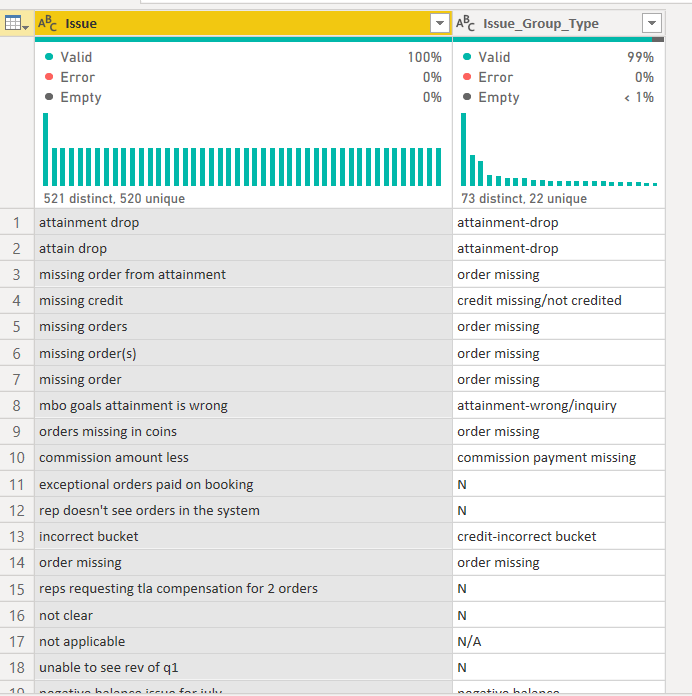Select the 'mbo goals attainment is wrong' cell

(x=243, y=405)
